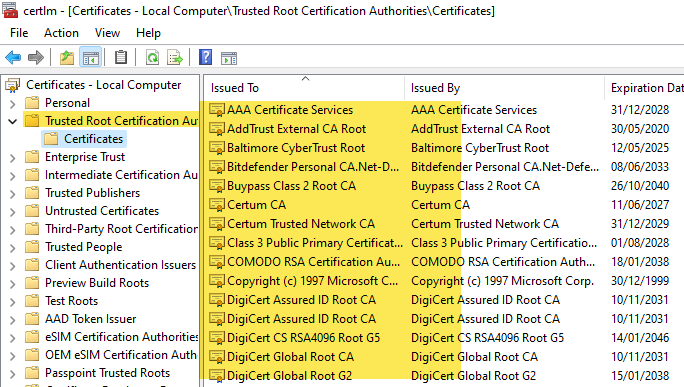The height and width of the screenshot is (387, 684).
Task: Select the DigiCert Global Root CA certificate
Action: click(x=290, y=357)
